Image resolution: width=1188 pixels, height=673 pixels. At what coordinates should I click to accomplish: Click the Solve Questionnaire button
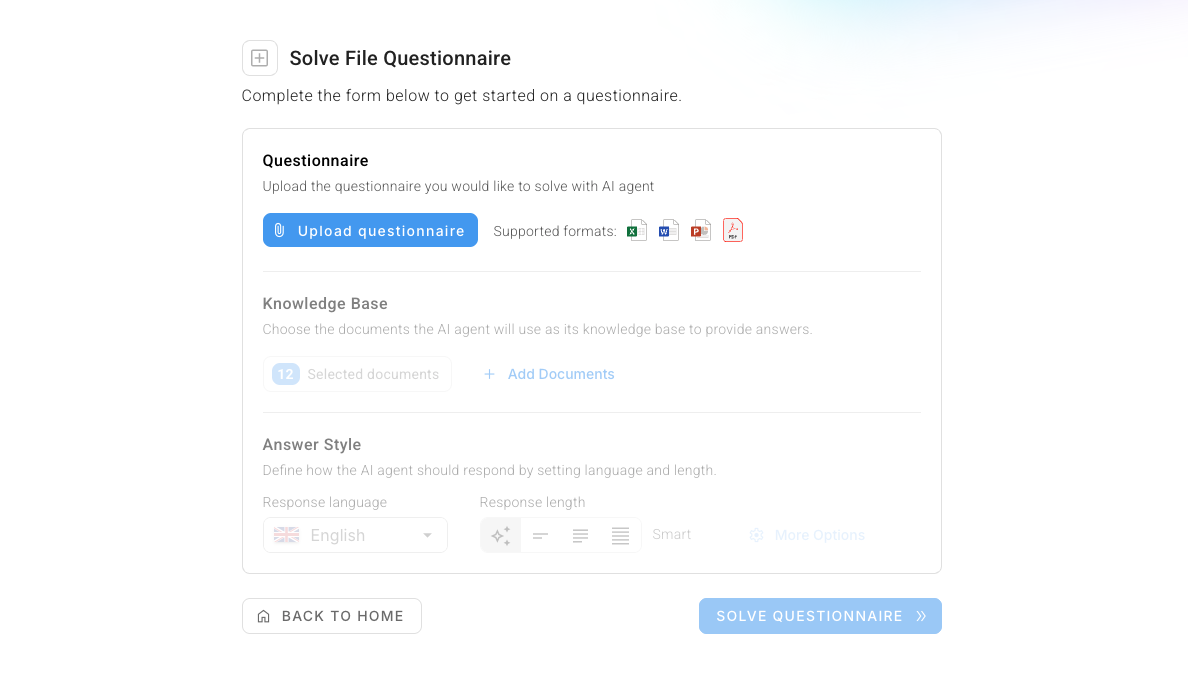[x=821, y=616]
